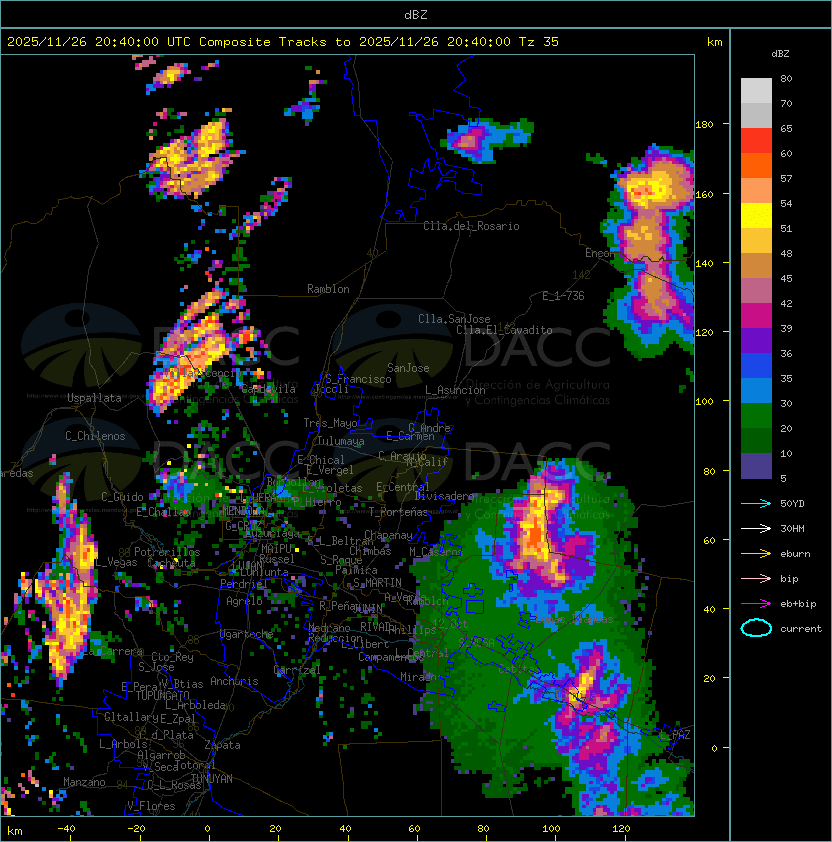This screenshot has width=832, height=842.
Task: Click the 'L_Arbols' map label
Action: [x=123, y=744]
